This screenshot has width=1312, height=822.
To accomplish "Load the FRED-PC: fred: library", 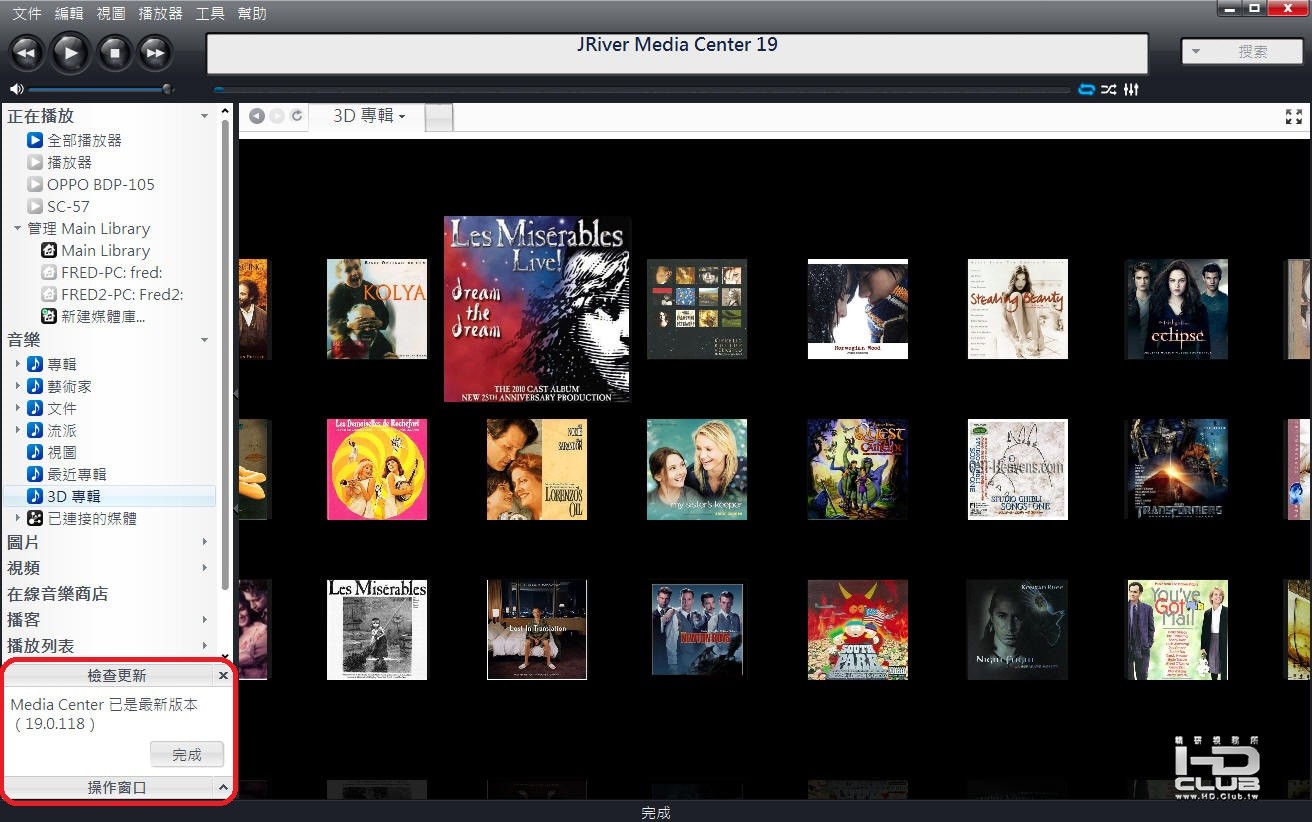I will coord(101,272).
